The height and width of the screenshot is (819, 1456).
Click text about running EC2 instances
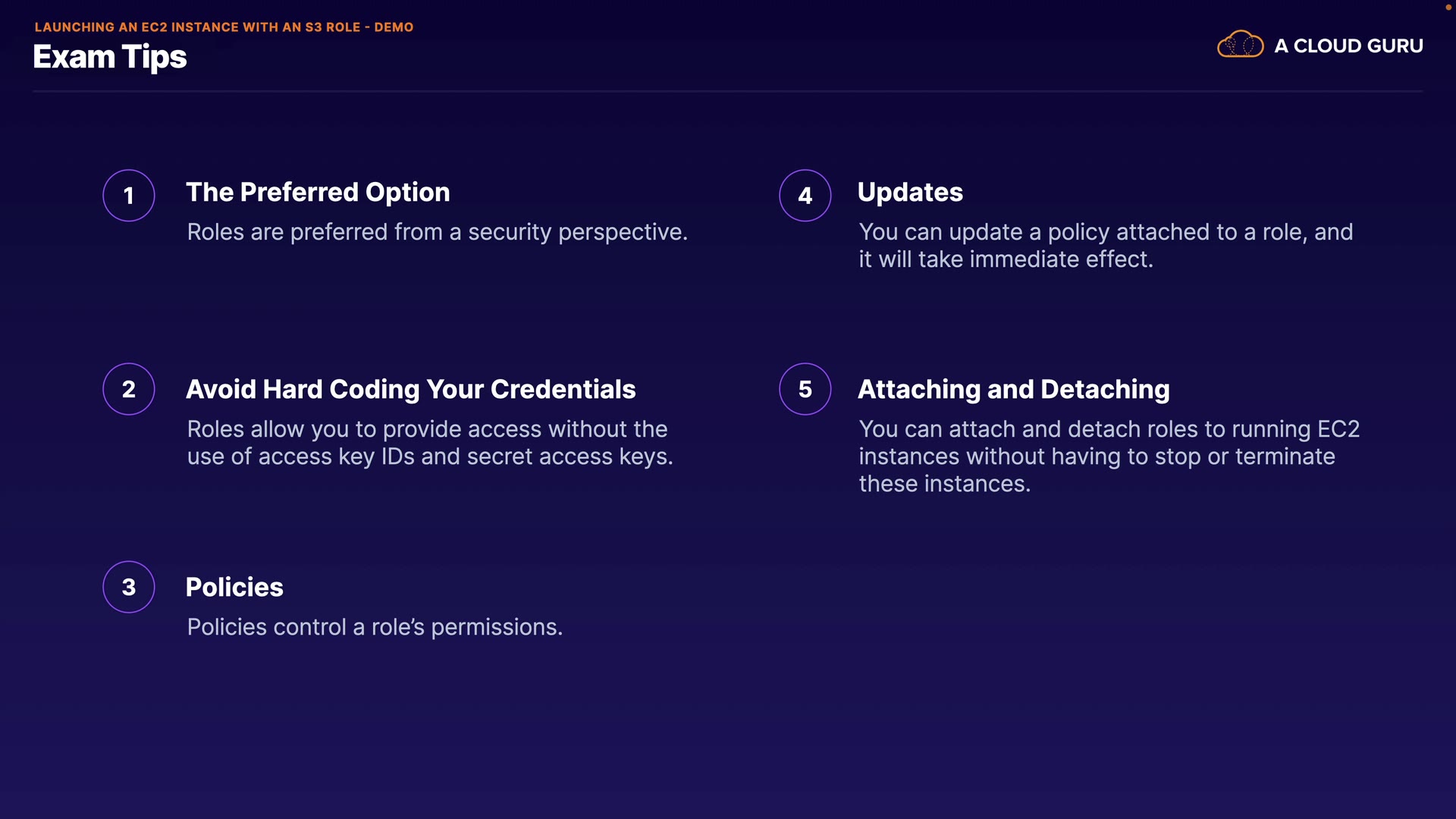click(1109, 457)
